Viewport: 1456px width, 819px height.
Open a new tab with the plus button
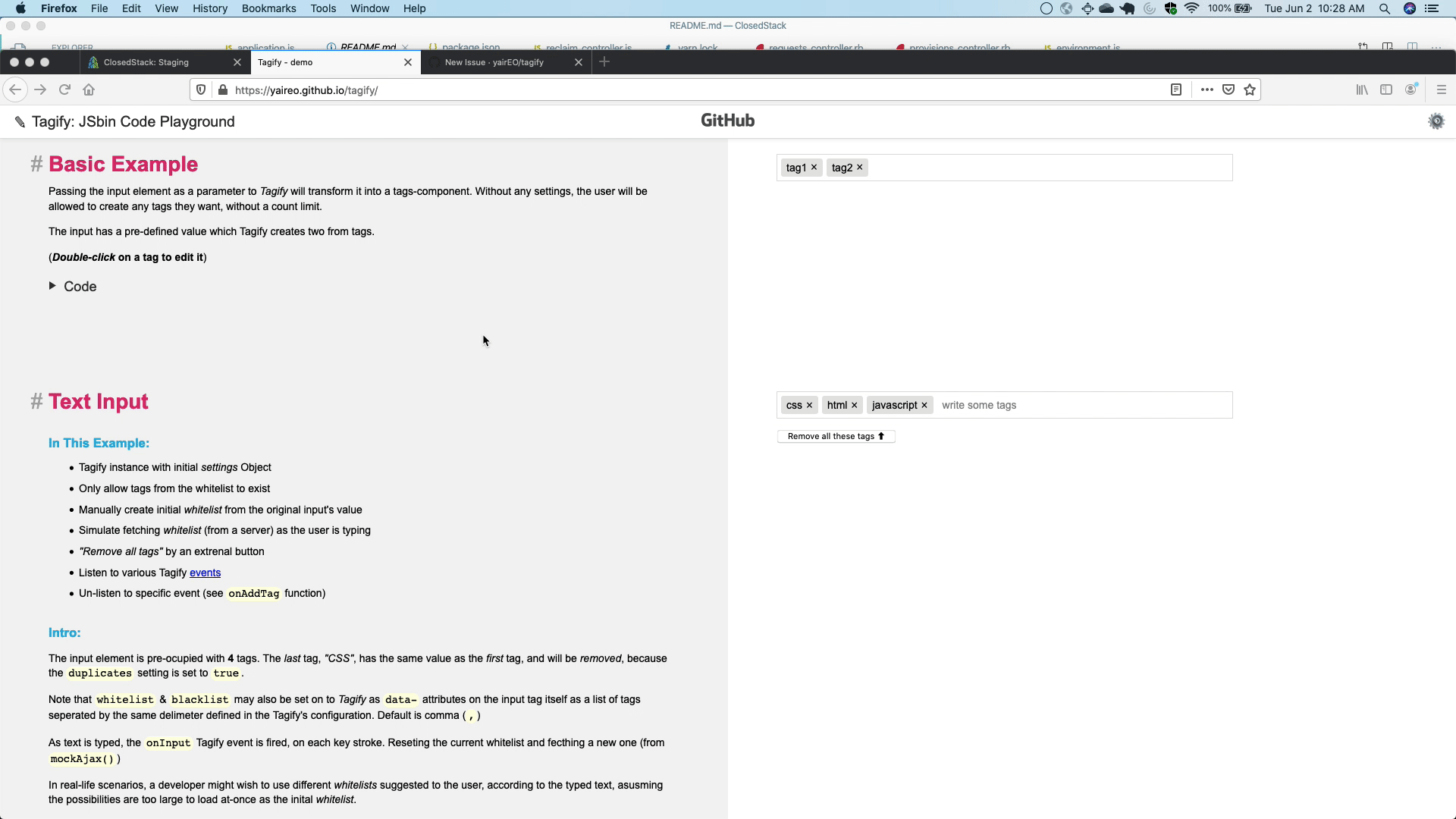click(x=604, y=62)
